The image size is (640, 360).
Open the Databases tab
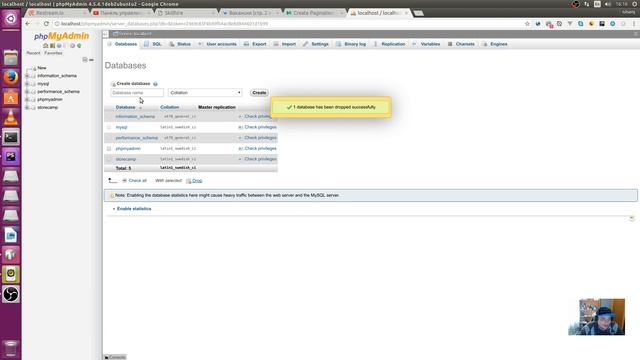122,44
